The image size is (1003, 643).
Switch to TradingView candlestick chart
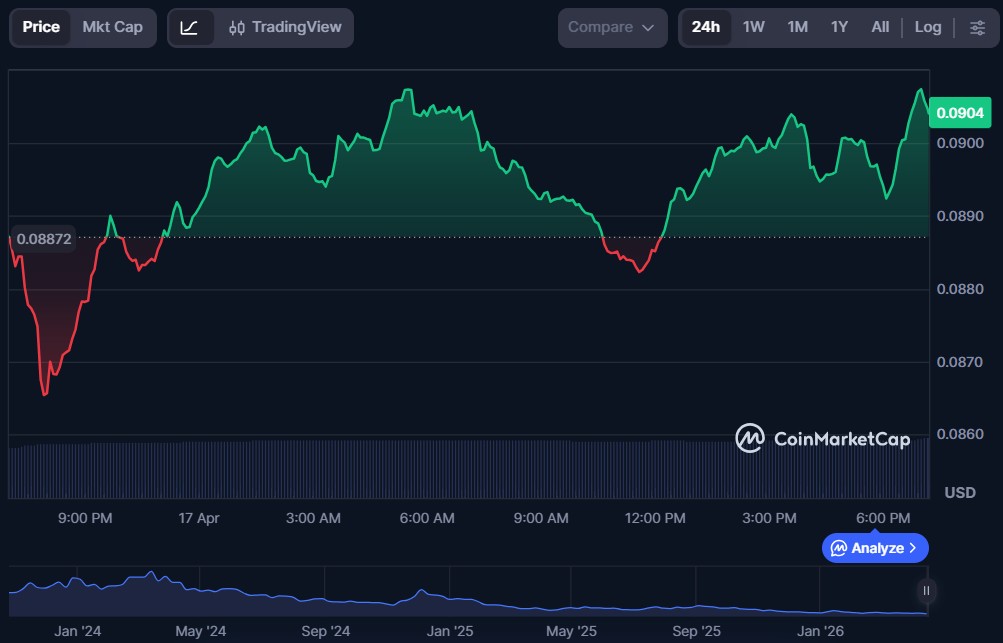(x=285, y=28)
